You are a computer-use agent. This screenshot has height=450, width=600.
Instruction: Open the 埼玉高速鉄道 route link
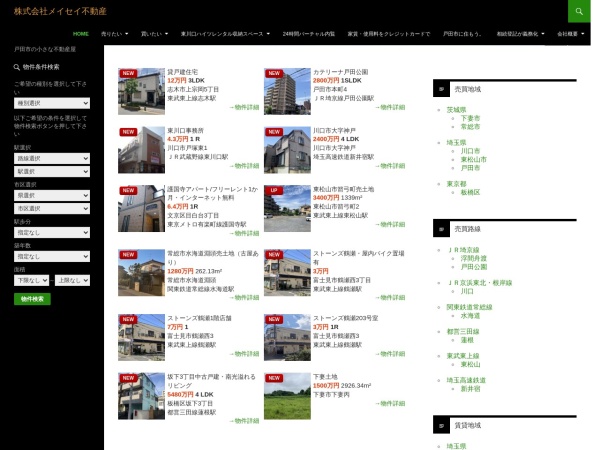(466, 380)
